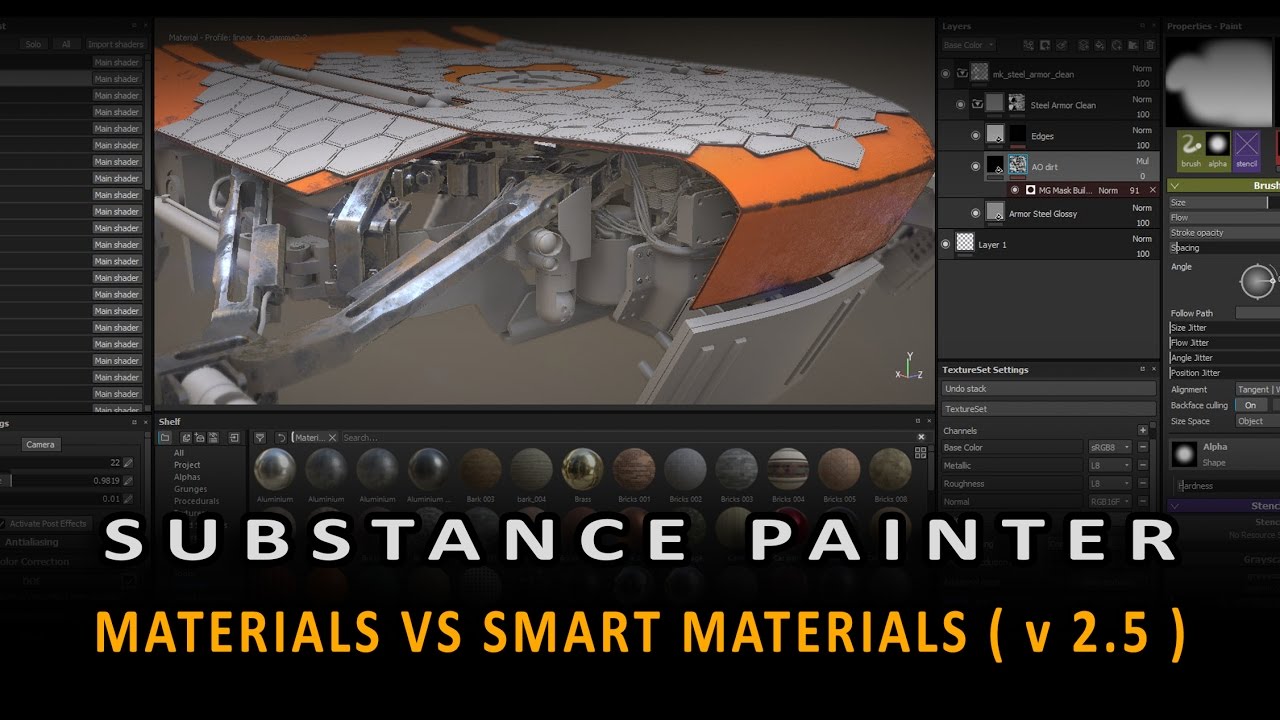Click the Undo stack button
Viewport: 1280px width, 720px height.
pos(1049,388)
